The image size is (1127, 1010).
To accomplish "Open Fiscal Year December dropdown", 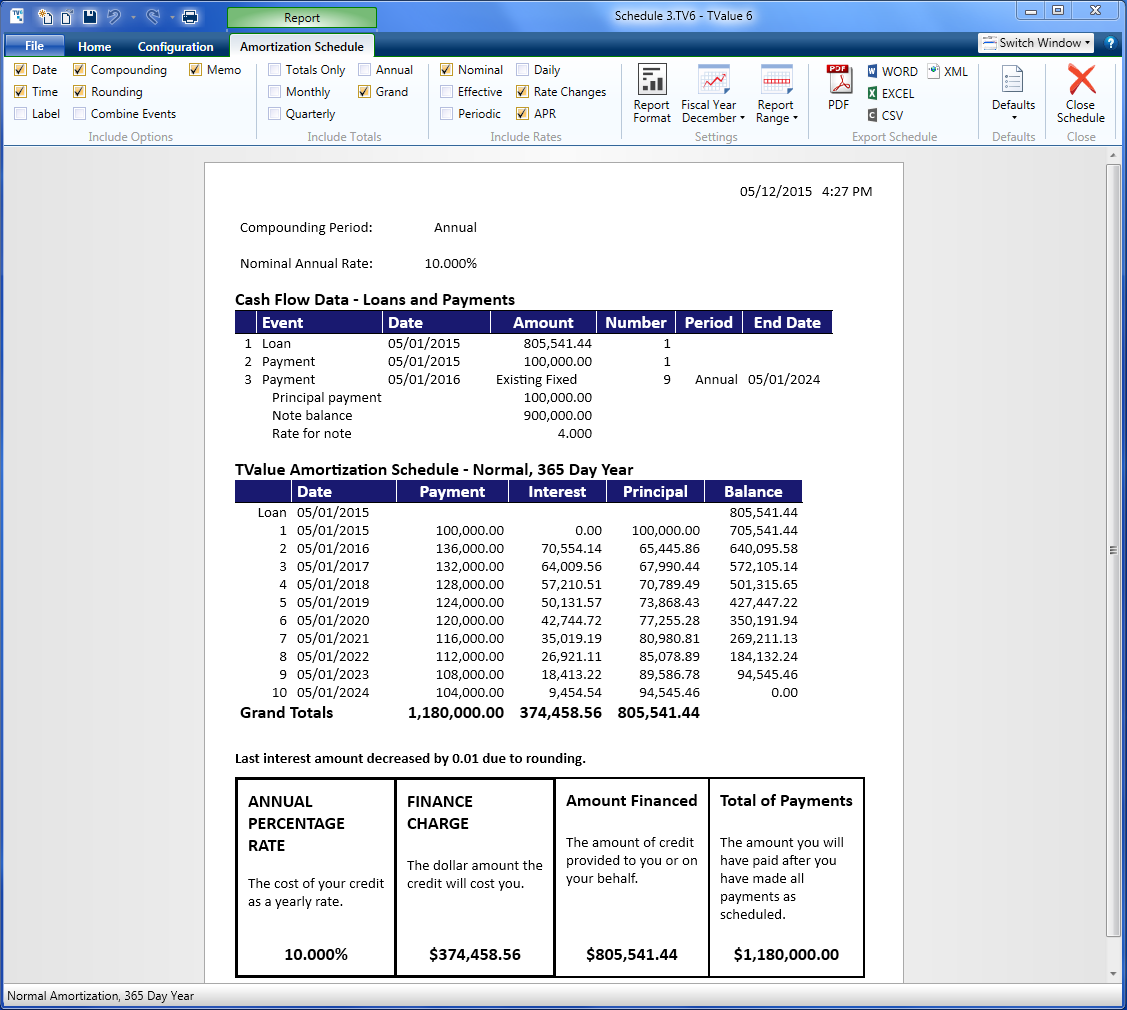I will click(x=742, y=118).
